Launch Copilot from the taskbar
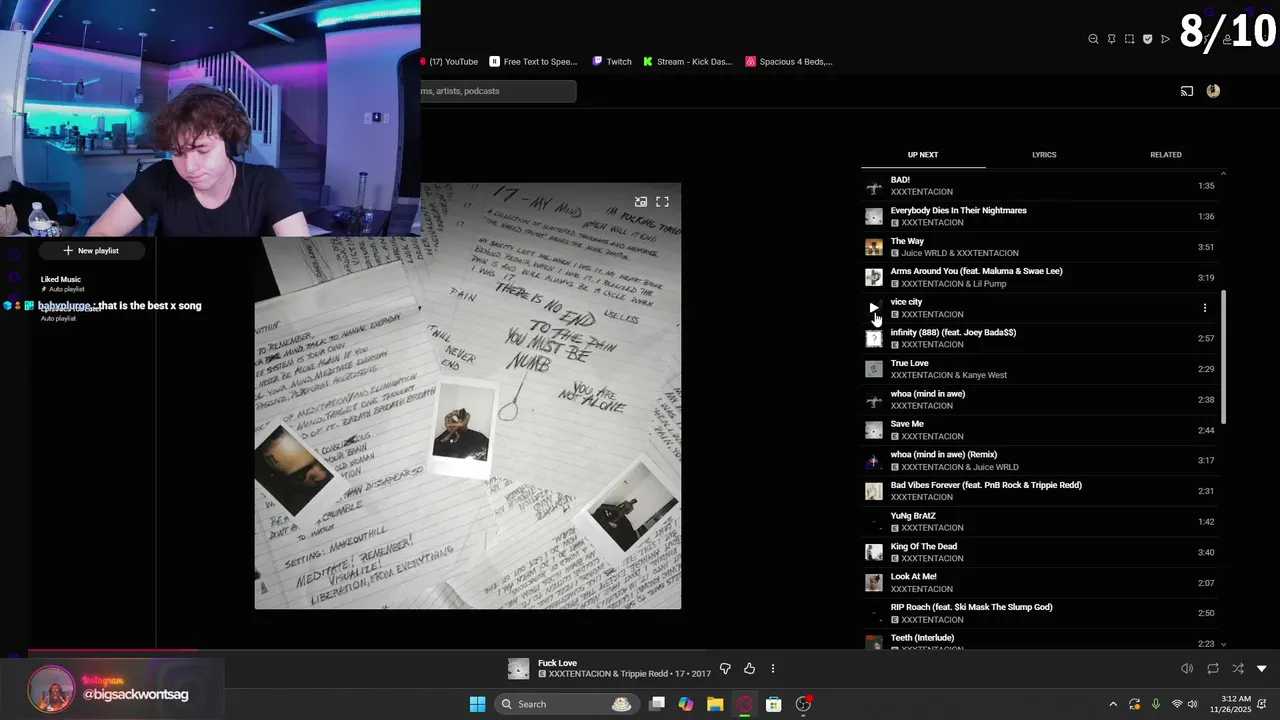The image size is (1280, 720). (x=686, y=704)
